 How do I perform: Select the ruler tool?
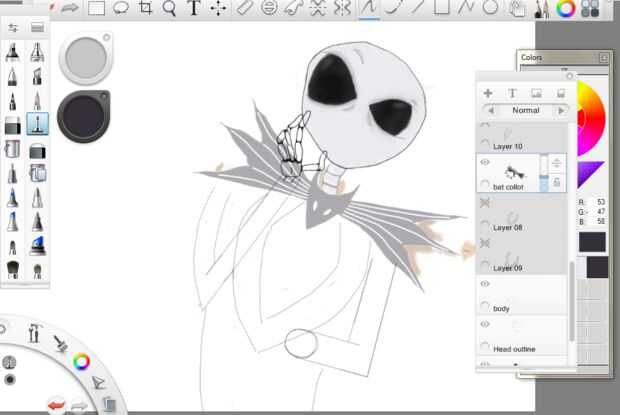(245, 9)
